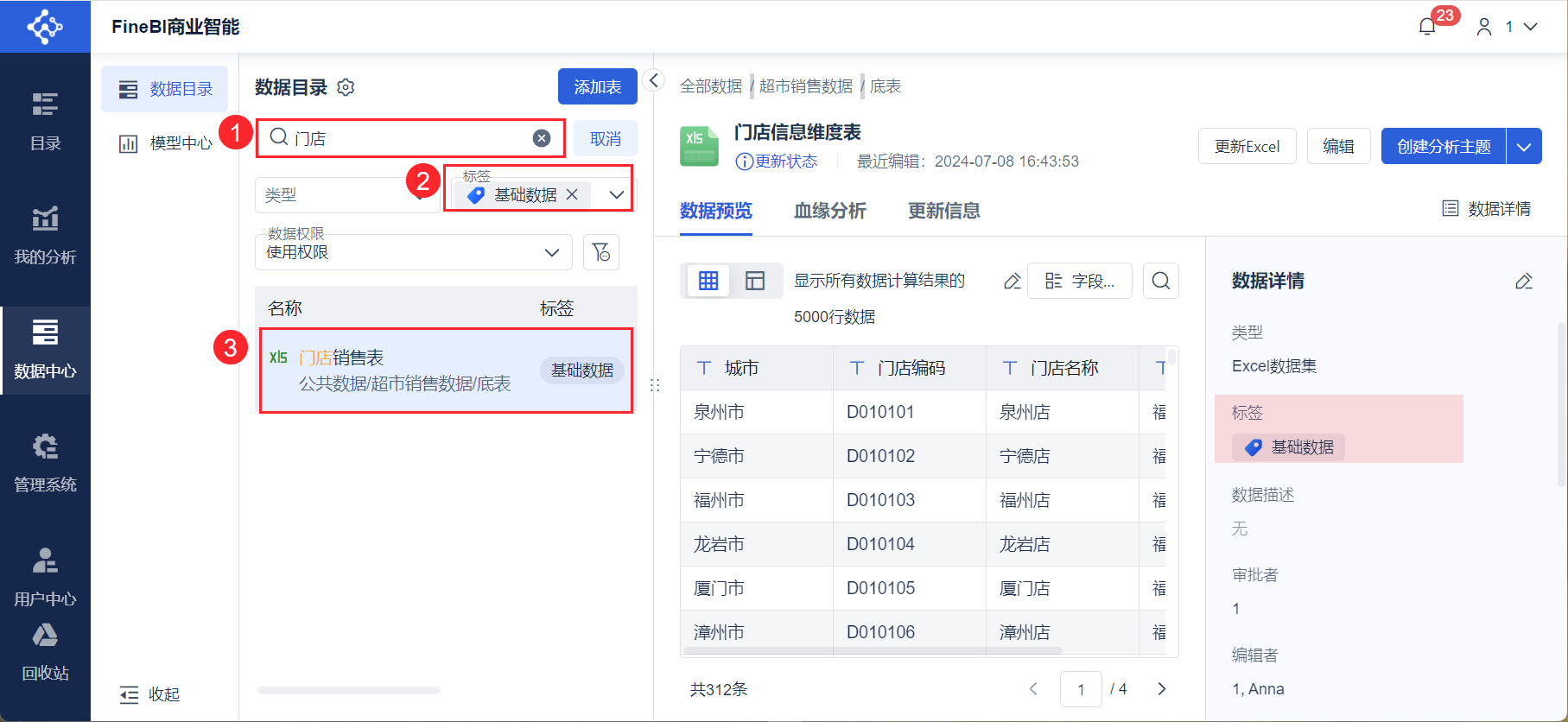
Task: Expand the 创建分析主题 dropdown arrow
Action: 1524,146
